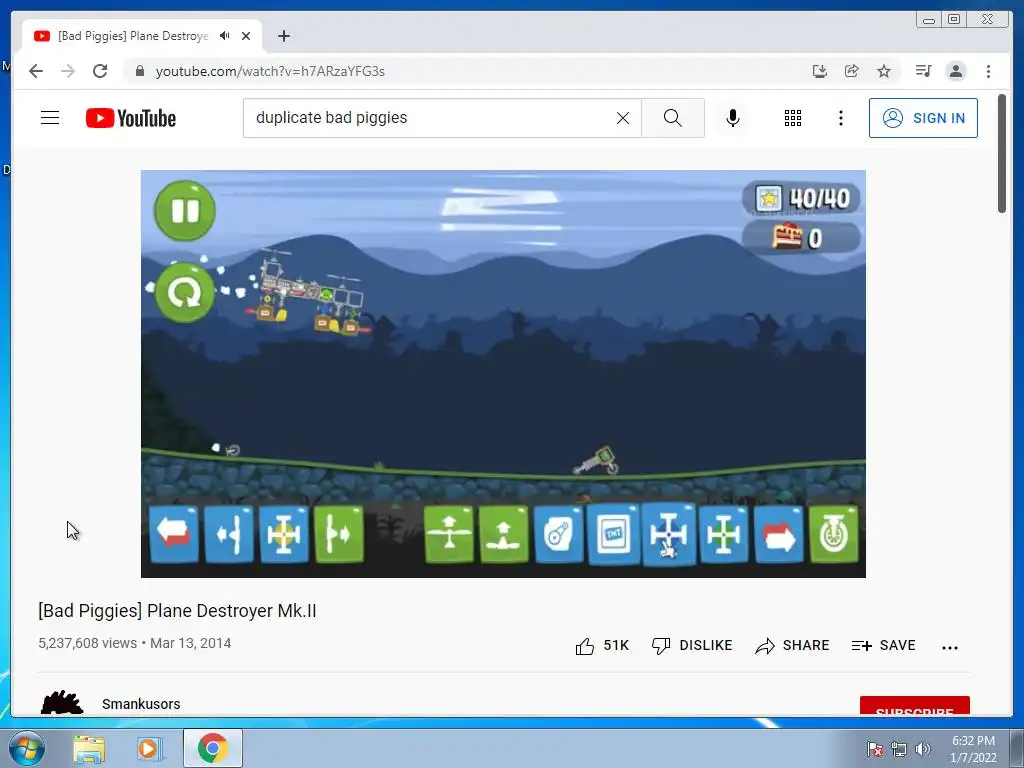Open Windows Media Player from taskbar
The height and width of the screenshot is (768, 1024).
pos(149,748)
